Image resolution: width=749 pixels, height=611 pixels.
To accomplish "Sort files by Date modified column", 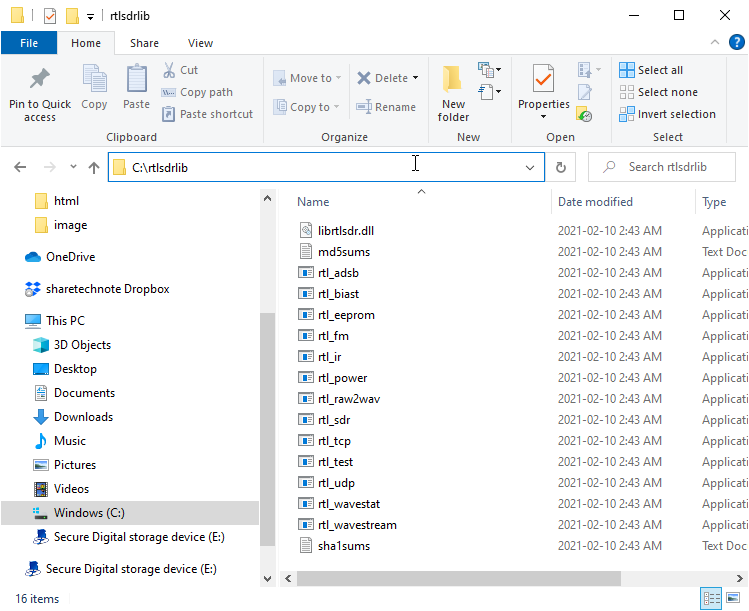I will click(595, 202).
